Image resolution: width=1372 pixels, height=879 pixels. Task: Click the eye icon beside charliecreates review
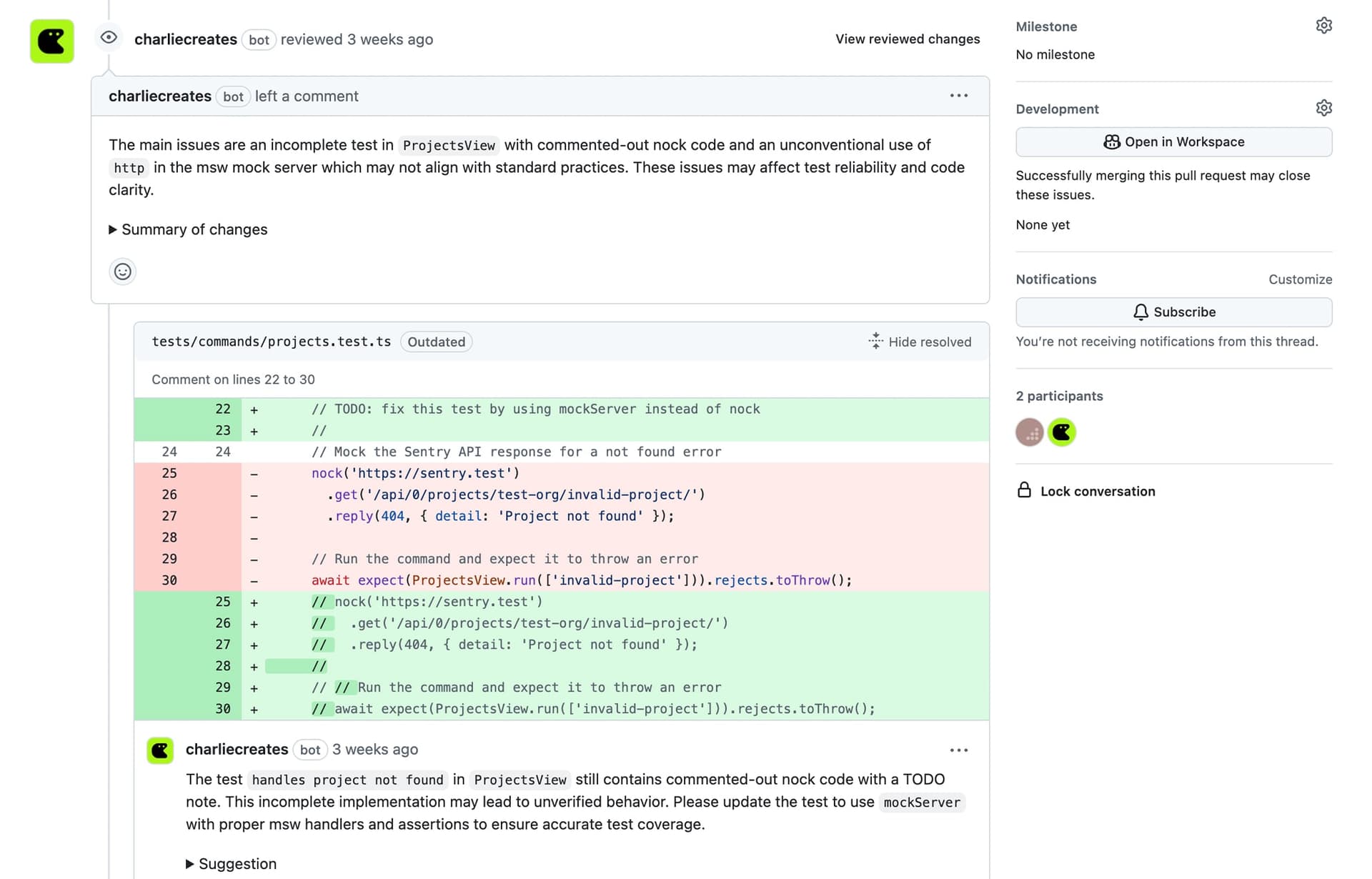pos(108,36)
